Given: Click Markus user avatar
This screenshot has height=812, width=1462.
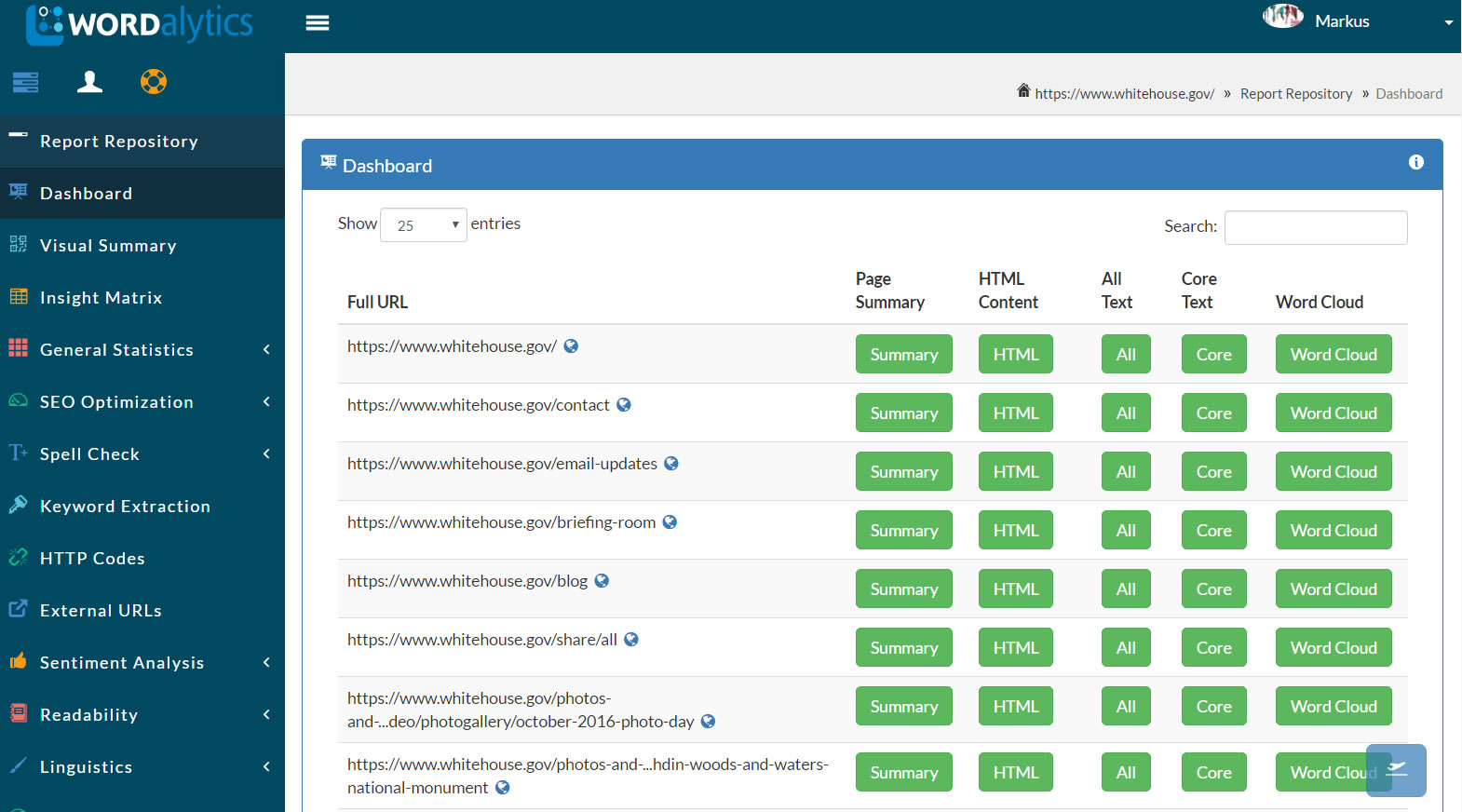Looking at the screenshot, I should (1283, 16).
